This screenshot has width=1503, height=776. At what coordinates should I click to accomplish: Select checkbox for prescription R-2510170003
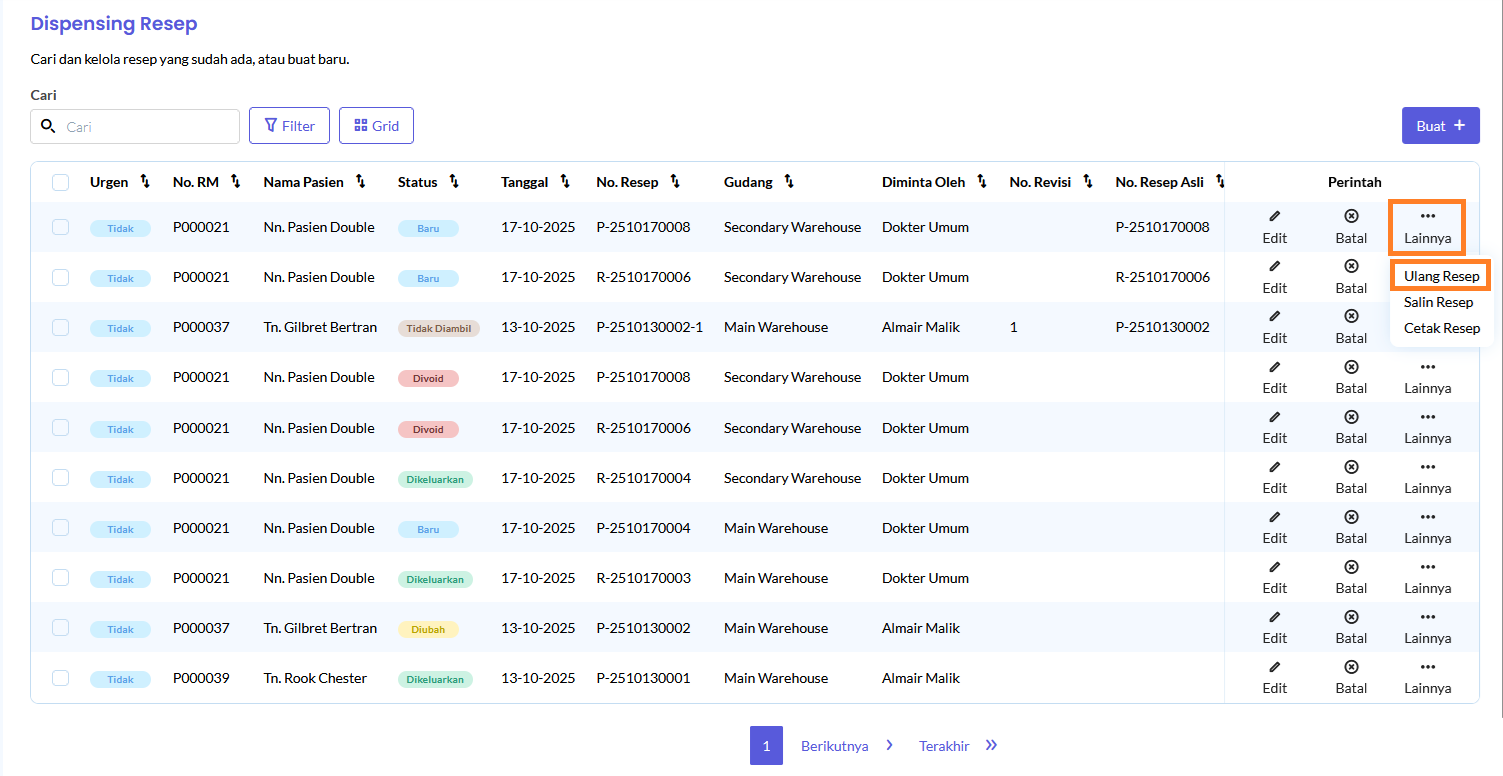coord(60,577)
